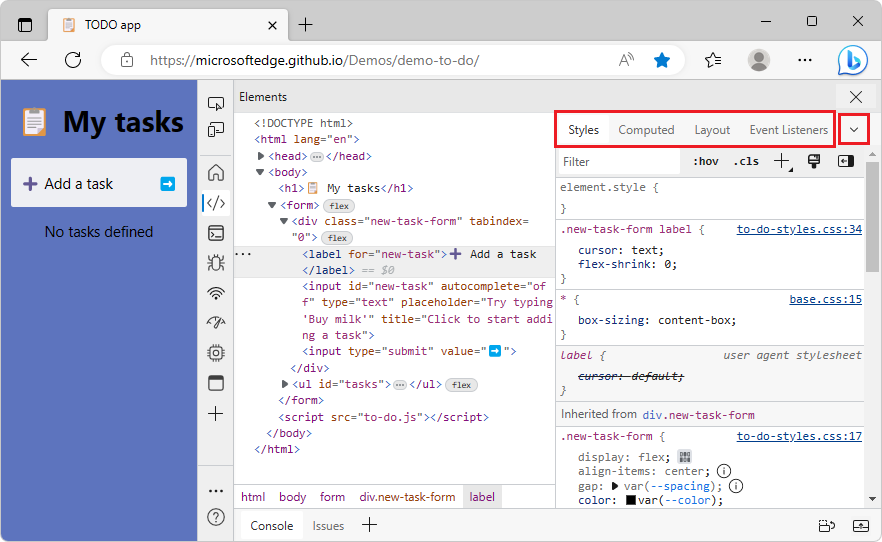
Task: Toggle .cls element classes panel
Action: pyautogui.click(x=746, y=161)
